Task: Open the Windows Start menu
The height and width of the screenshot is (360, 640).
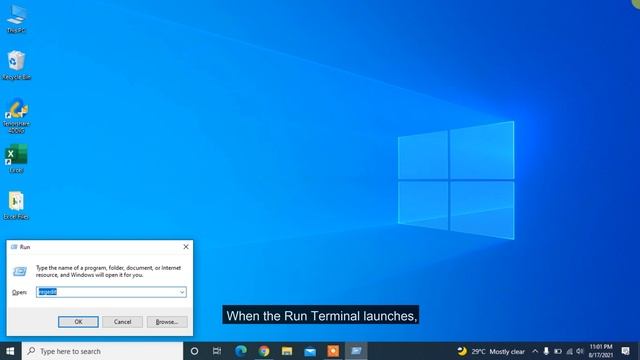Action: tap(10, 351)
